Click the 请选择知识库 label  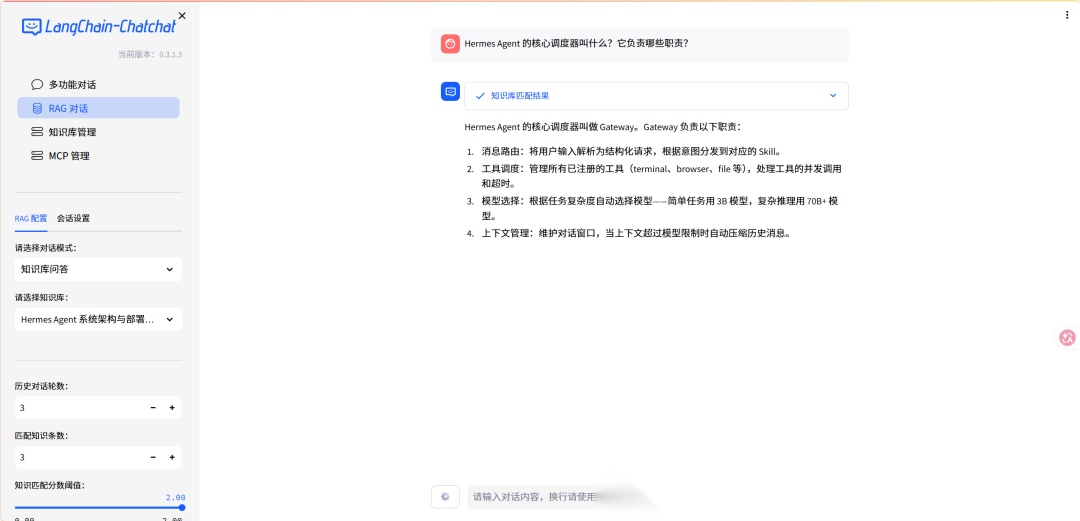point(42,298)
